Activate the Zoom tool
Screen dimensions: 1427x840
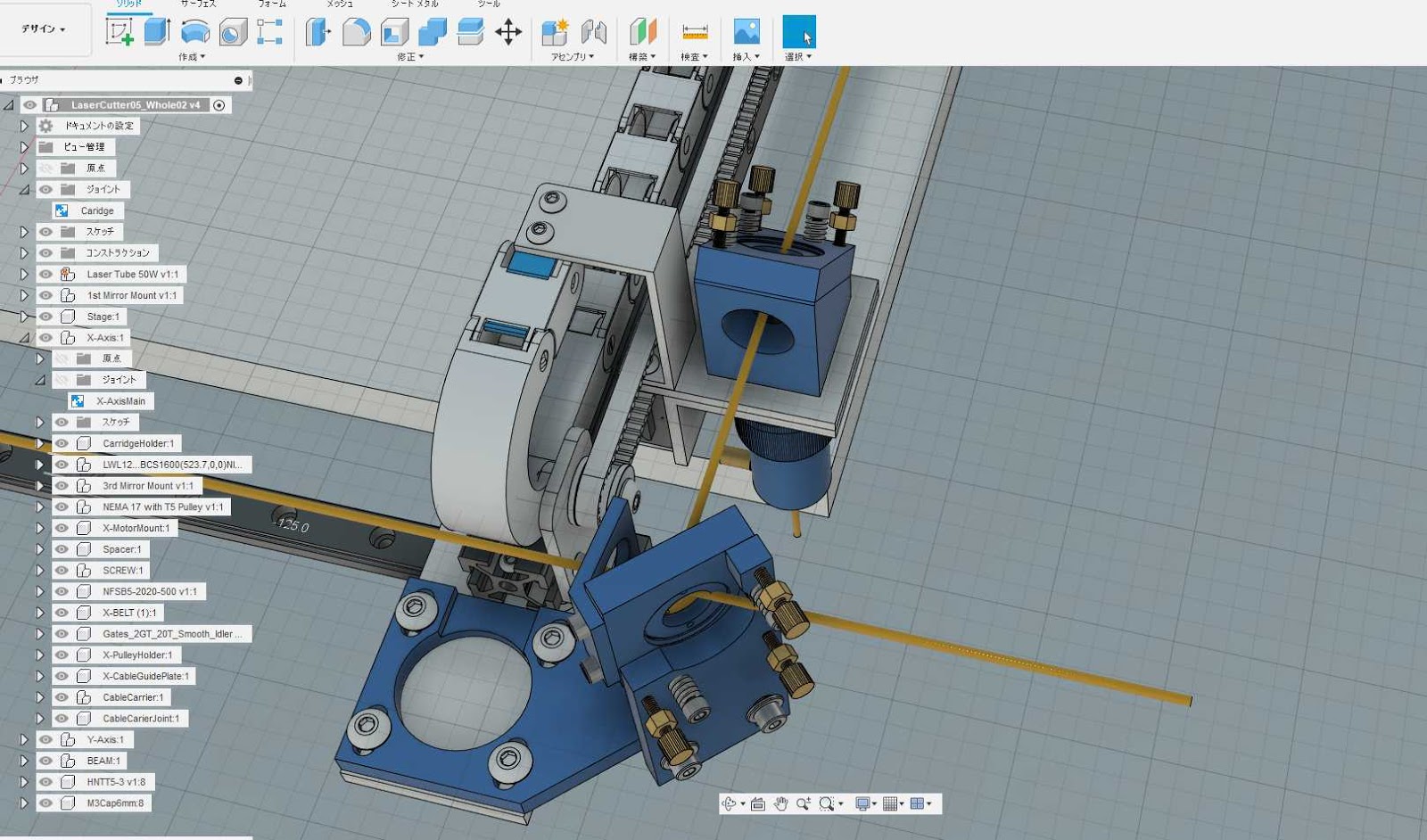[x=803, y=803]
